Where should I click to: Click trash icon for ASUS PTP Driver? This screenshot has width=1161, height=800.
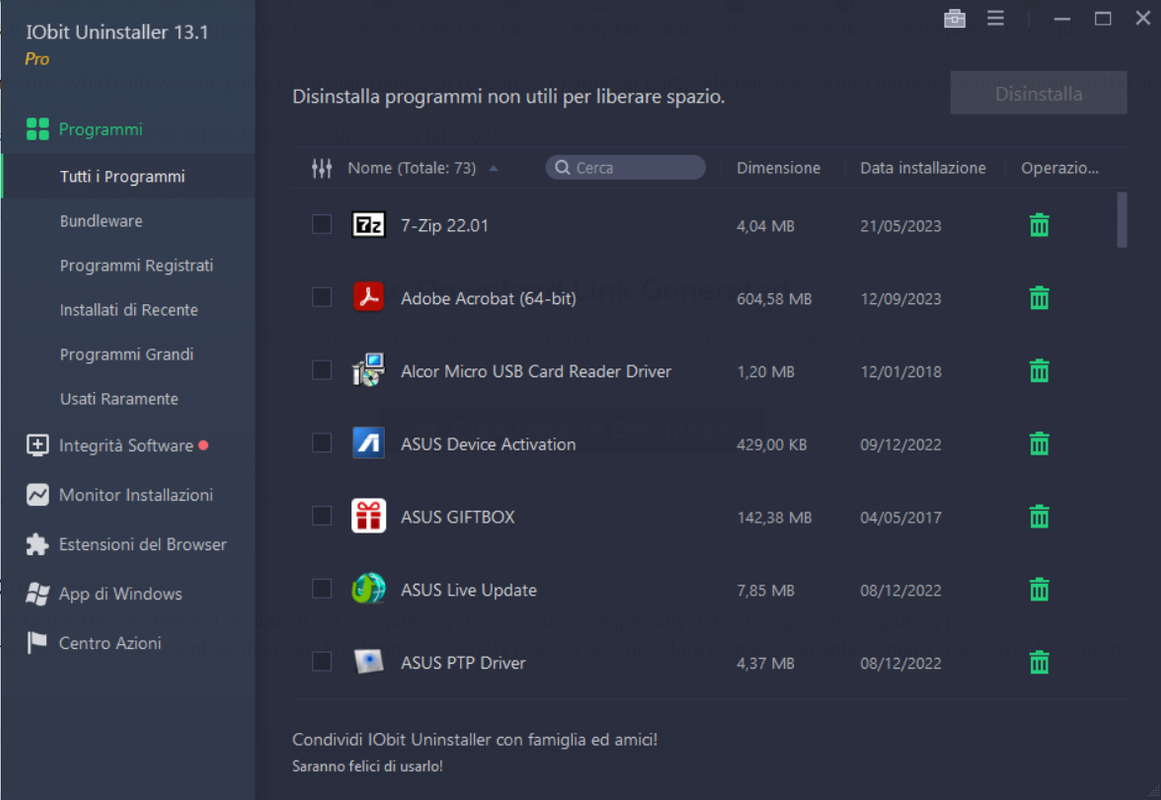(x=1039, y=662)
